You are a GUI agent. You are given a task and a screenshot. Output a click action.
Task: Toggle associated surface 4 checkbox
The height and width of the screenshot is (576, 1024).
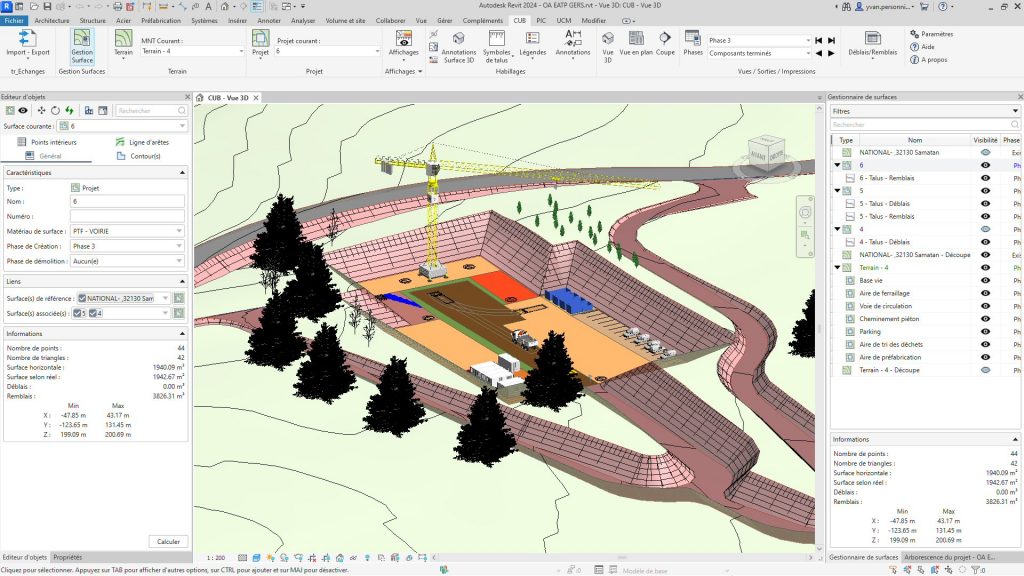(x=93, y=313)
